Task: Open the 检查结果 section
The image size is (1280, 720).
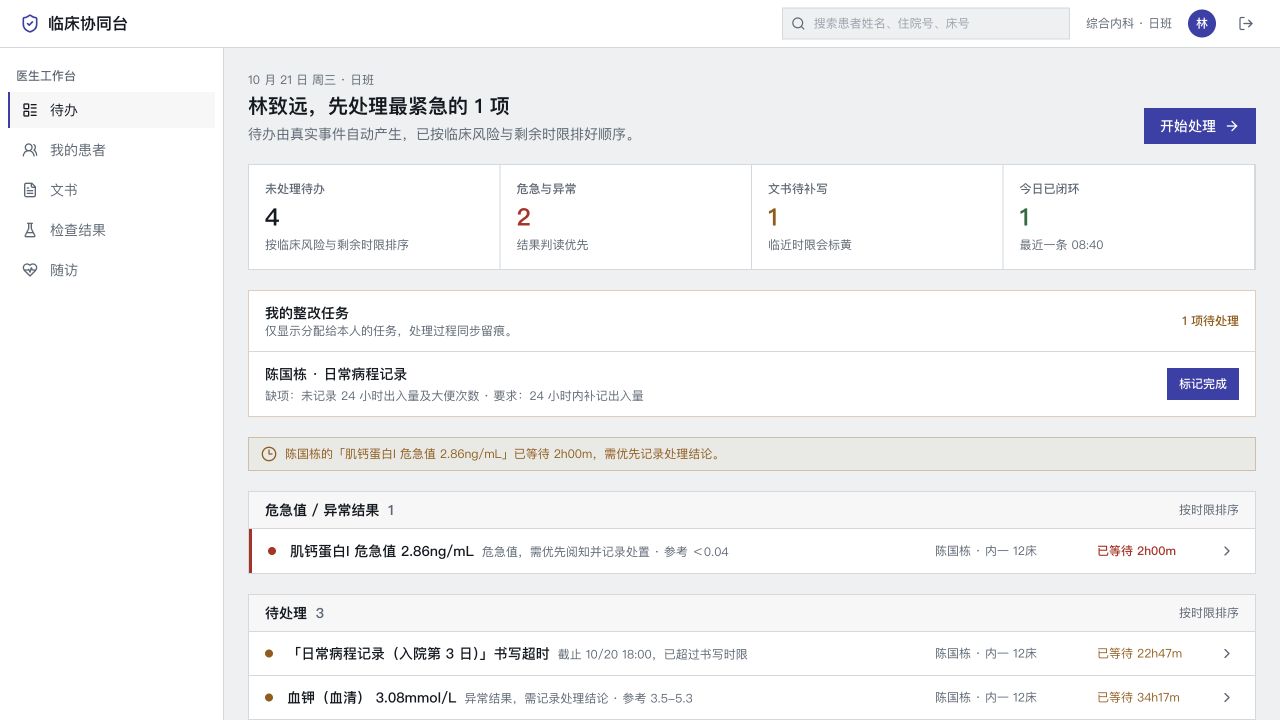Action: pyautogui.click(x=111, y=230)
